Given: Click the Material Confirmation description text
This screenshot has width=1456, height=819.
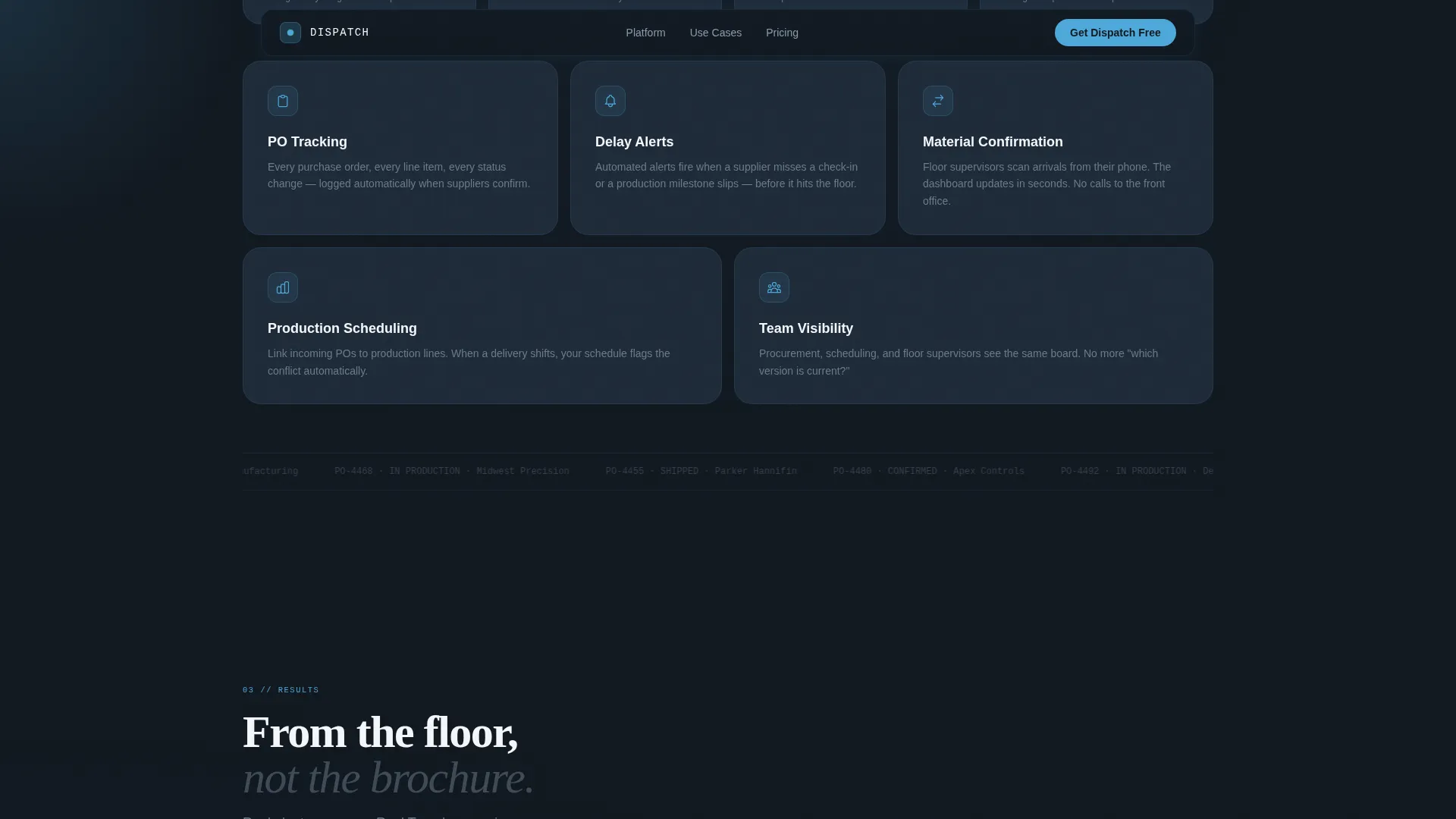Looking at the screenshot, I should coord(1047,184).
